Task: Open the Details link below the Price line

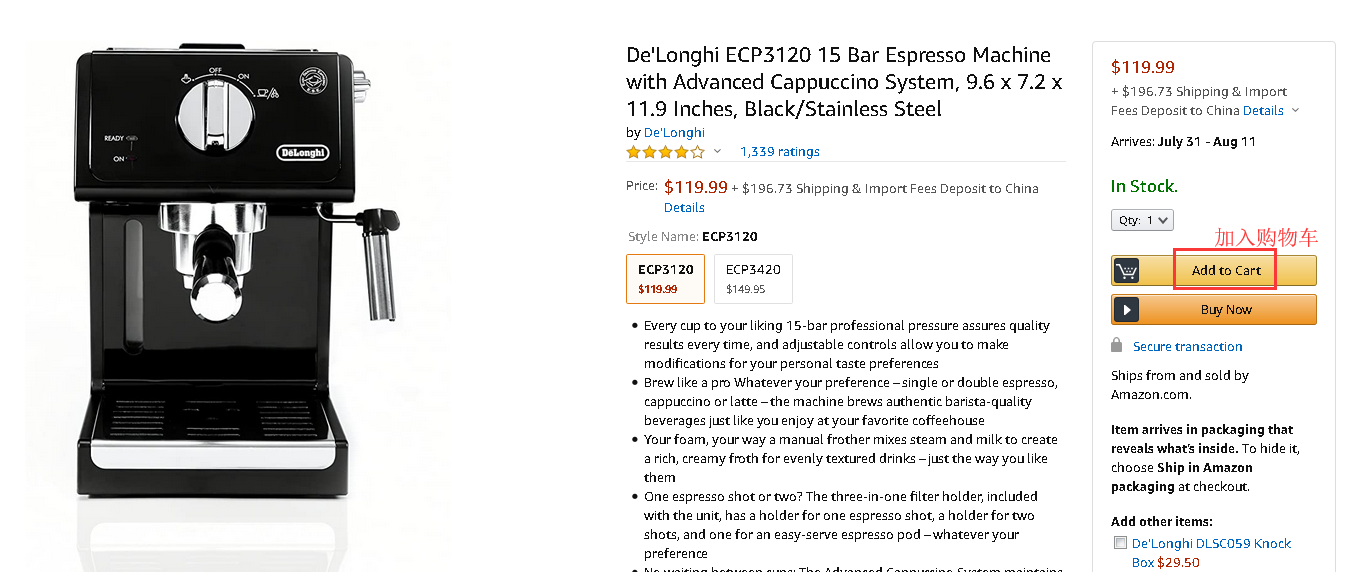Action: pos(684,208)
